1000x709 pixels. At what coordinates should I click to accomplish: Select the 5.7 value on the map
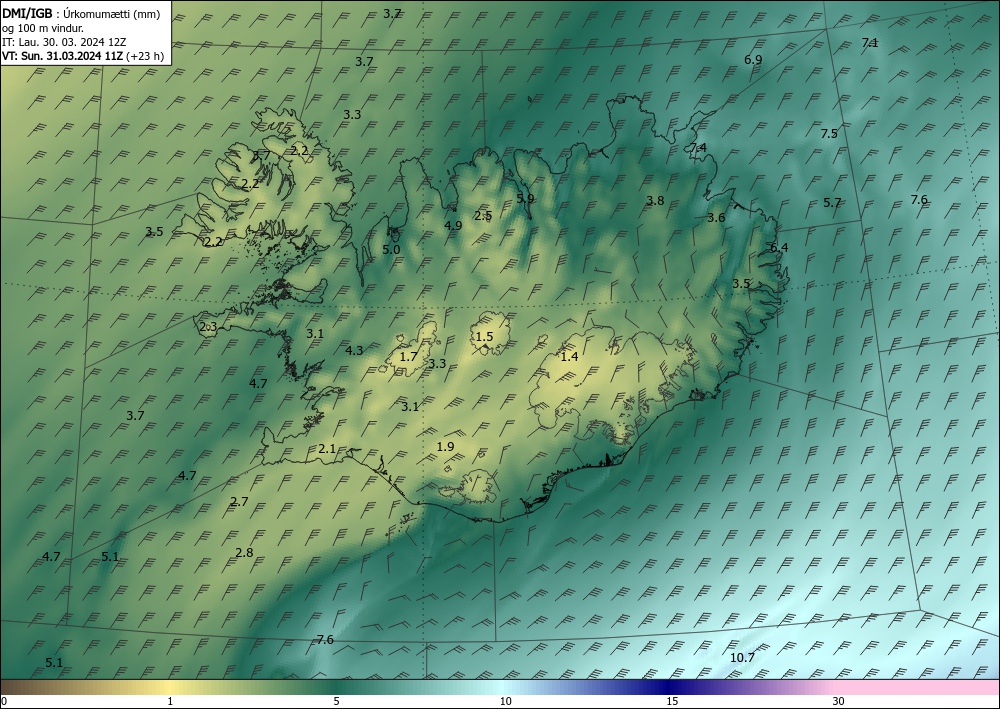(x=832, y=203)
